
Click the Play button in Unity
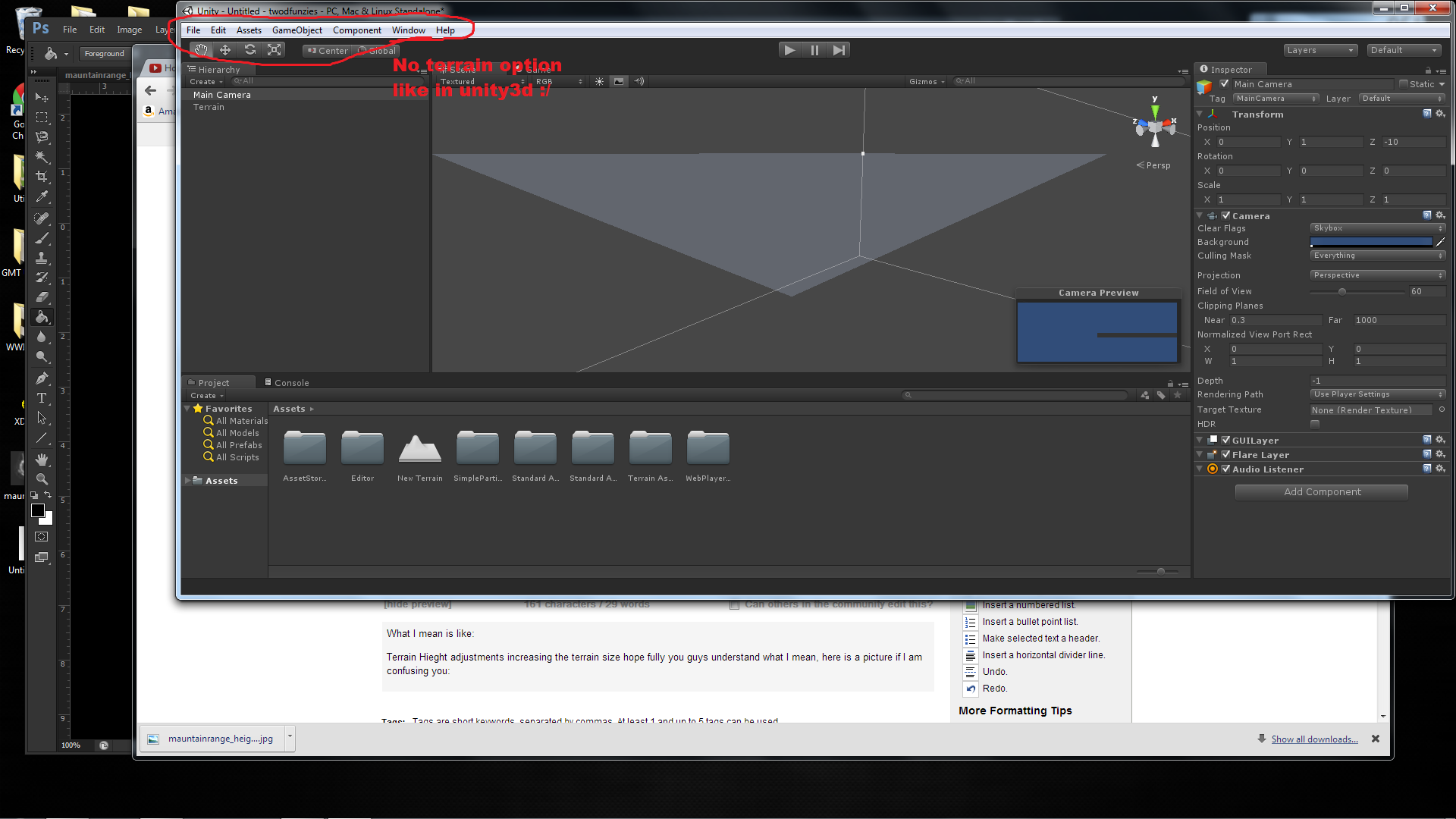789,50
